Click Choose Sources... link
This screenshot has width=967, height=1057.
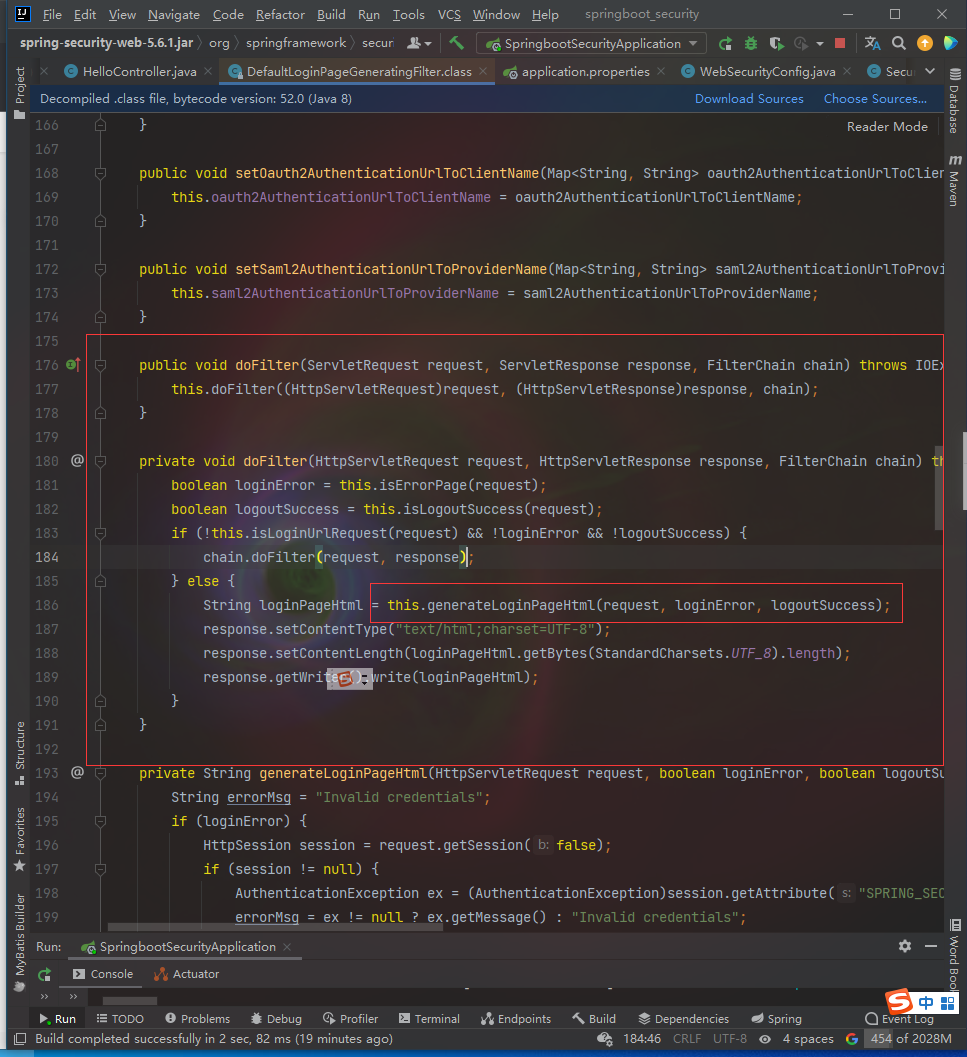pyautogui.click(x=875, y=98)
